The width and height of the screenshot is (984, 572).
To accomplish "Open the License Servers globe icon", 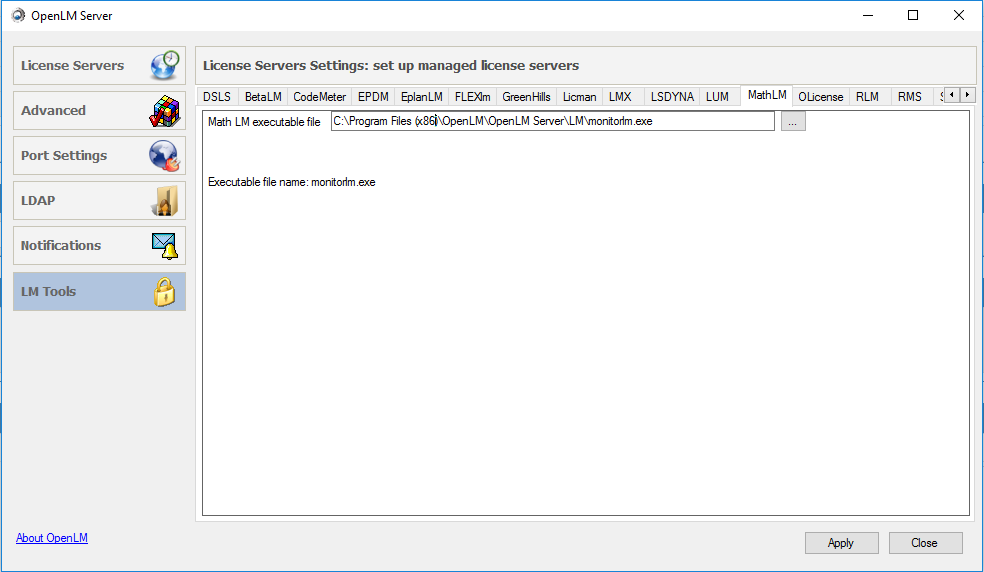I will (x=165, y=66).
